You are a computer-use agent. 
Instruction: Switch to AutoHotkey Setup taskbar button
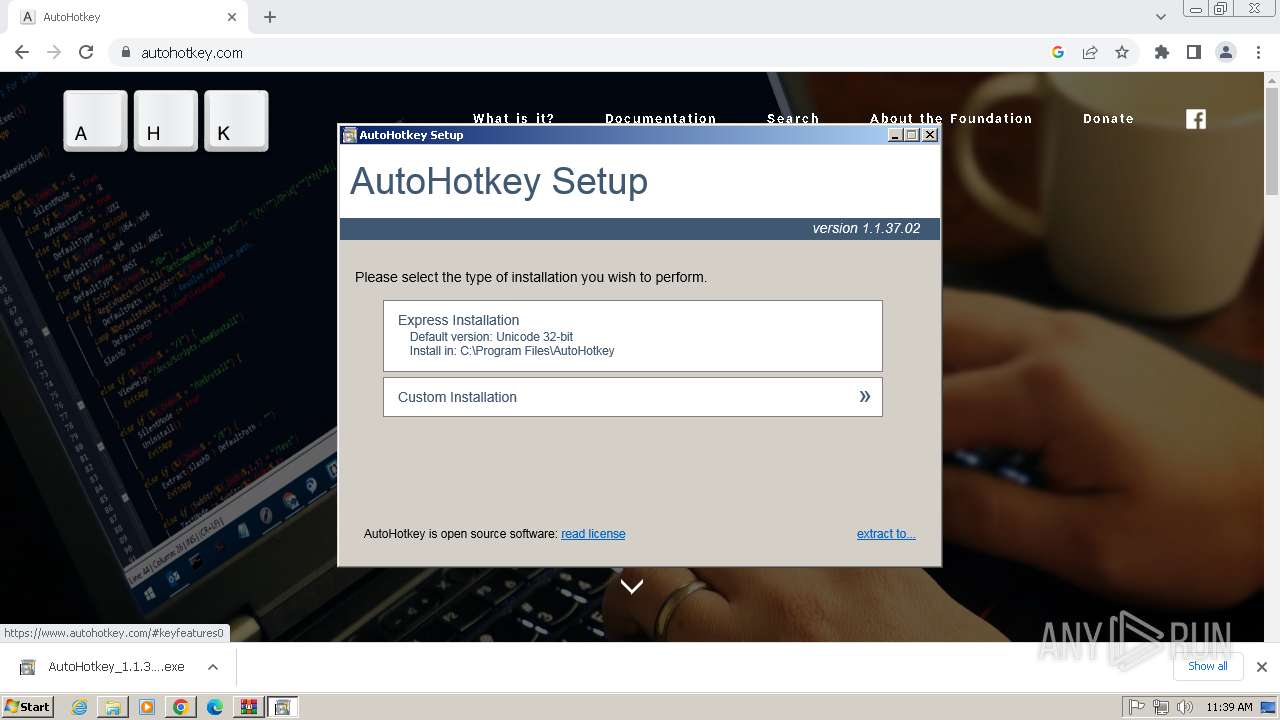point(282,707)
